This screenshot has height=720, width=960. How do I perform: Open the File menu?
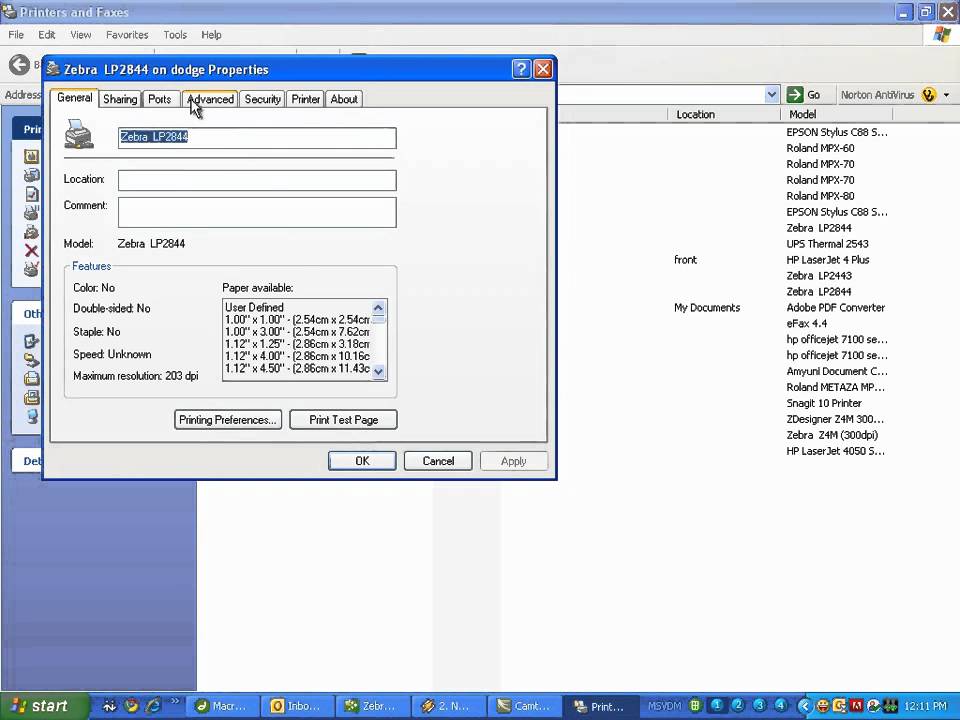click(x=16, y=35)
